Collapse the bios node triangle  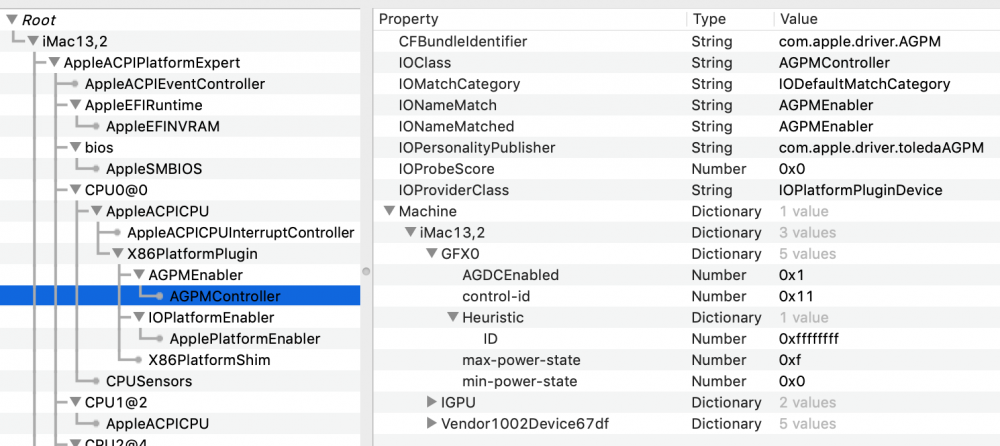[x=75, y=148]
